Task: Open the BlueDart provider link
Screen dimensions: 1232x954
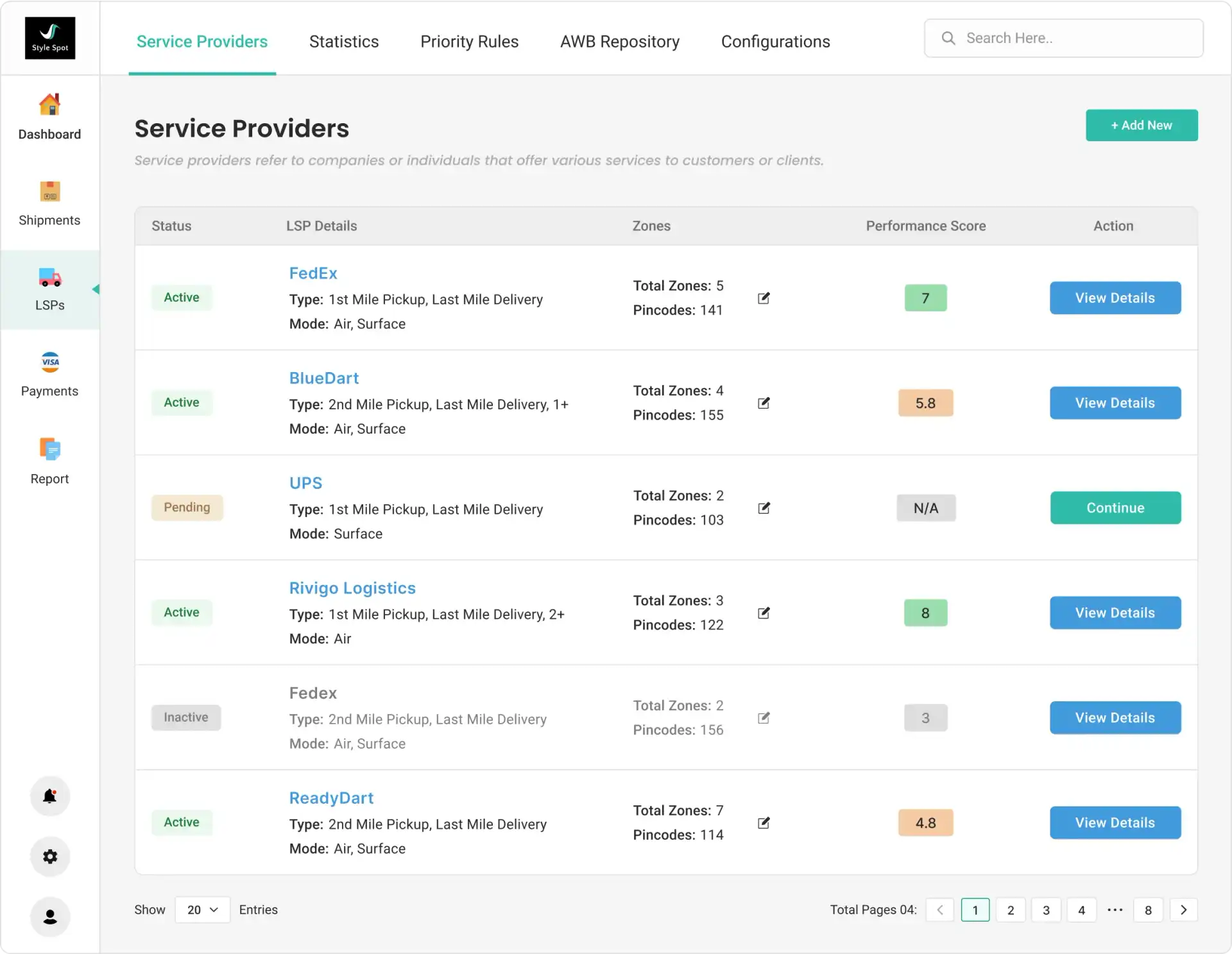Action: coord(324,379)
